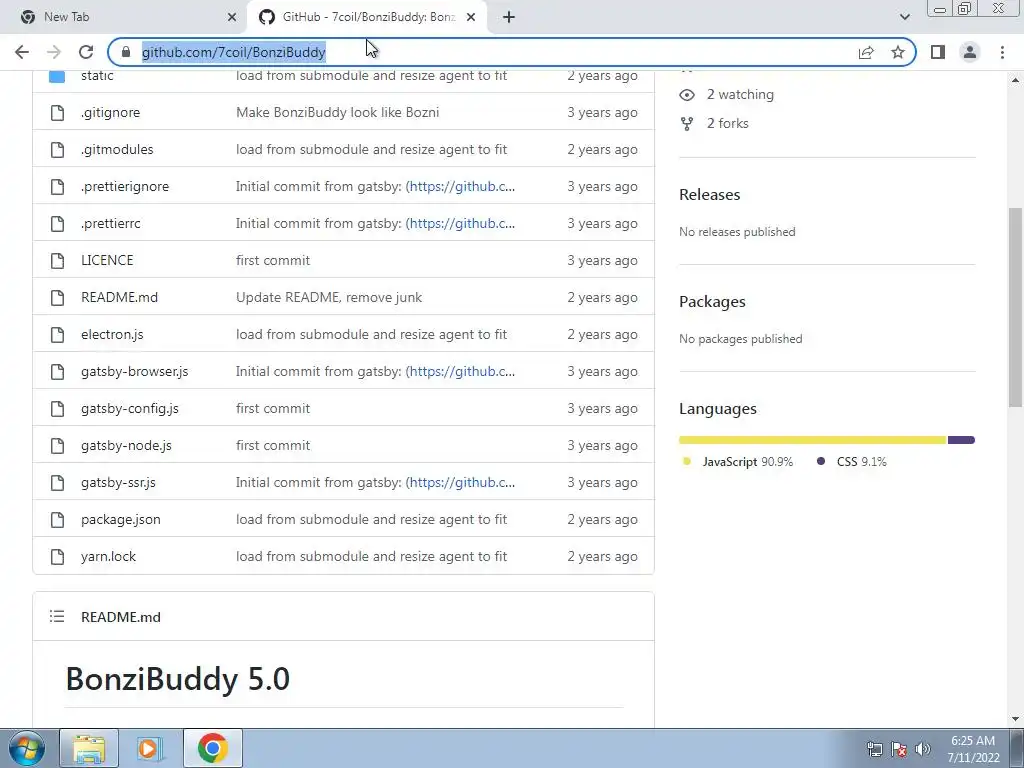1024x768 pixels.
Task: Open the Chrome side panel
Action: [938, 52]
